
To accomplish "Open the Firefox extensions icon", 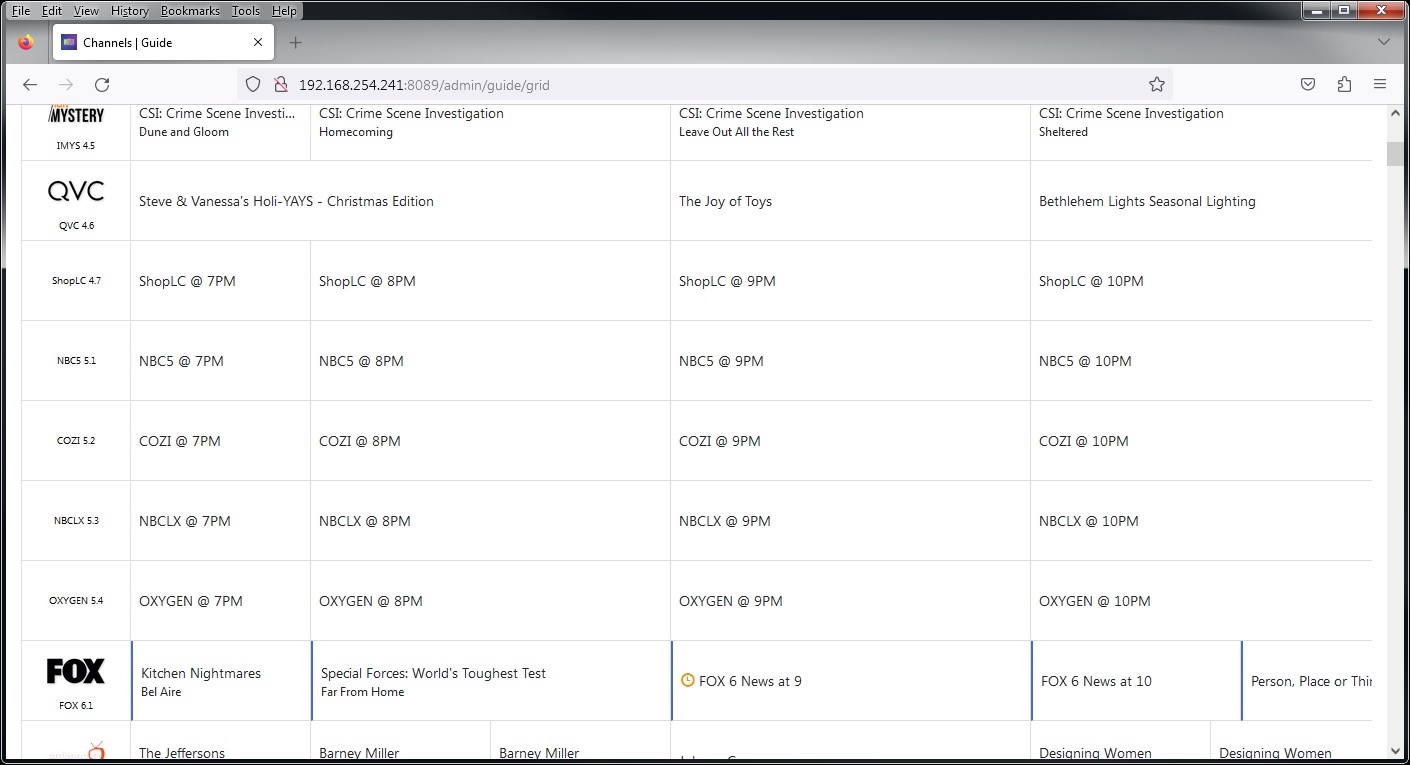I will tap(1344, 85).
